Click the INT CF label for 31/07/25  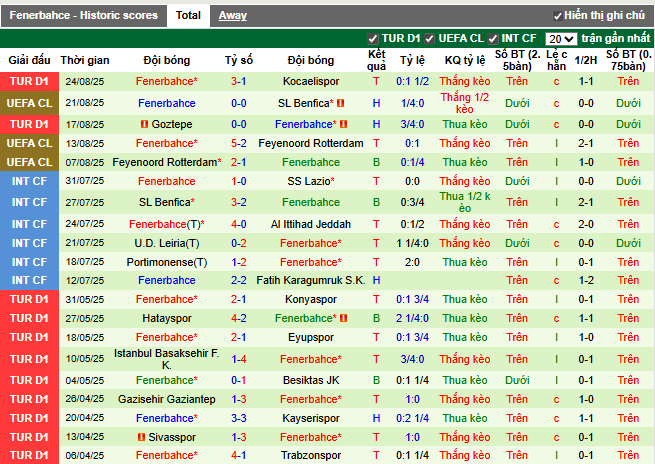point(29,181)
